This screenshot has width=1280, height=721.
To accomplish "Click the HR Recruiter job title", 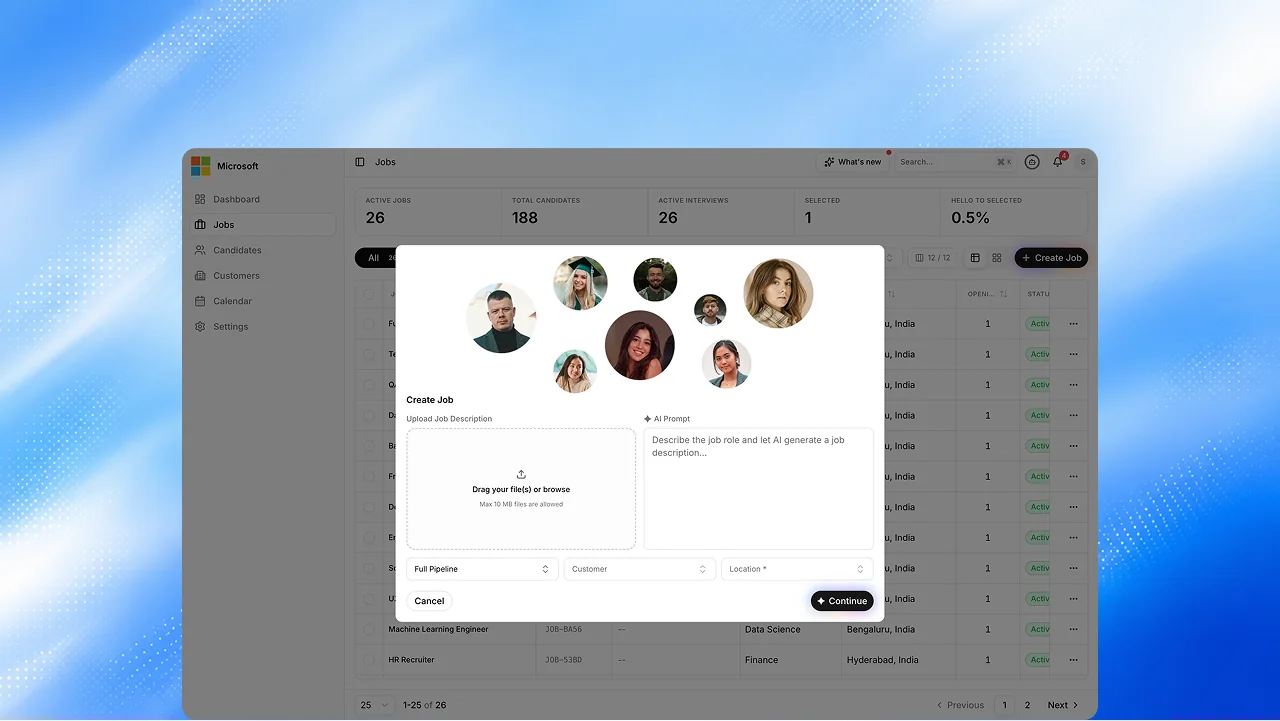I will [x=411, y=660].
